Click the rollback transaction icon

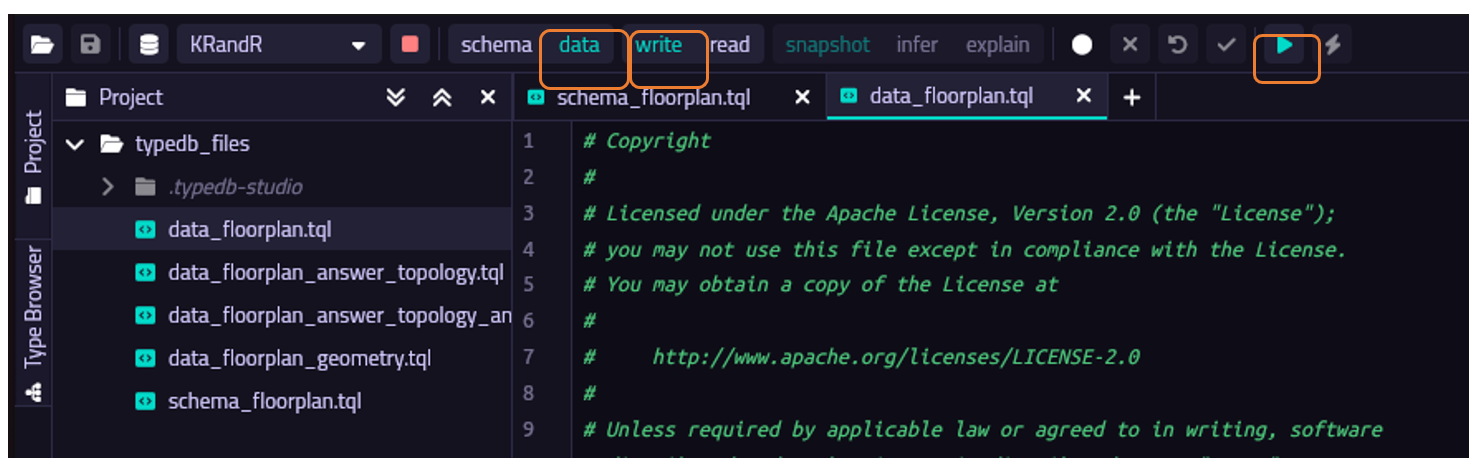tap(1177, 45)
